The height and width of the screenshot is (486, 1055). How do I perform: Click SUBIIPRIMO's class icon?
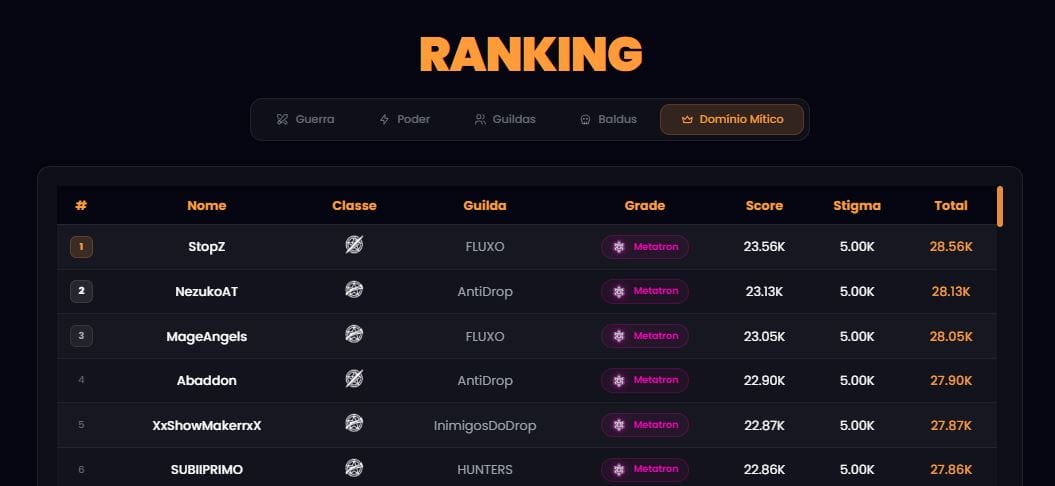pos(354,468)
